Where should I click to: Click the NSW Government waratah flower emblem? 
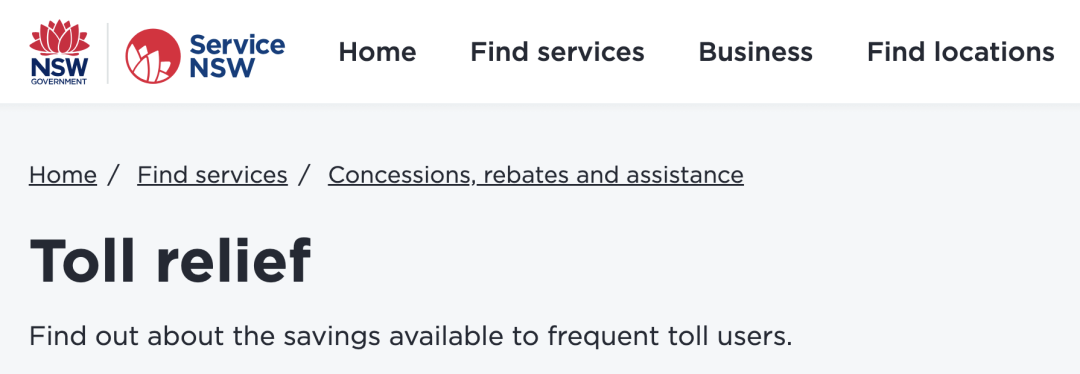point(59,38)
